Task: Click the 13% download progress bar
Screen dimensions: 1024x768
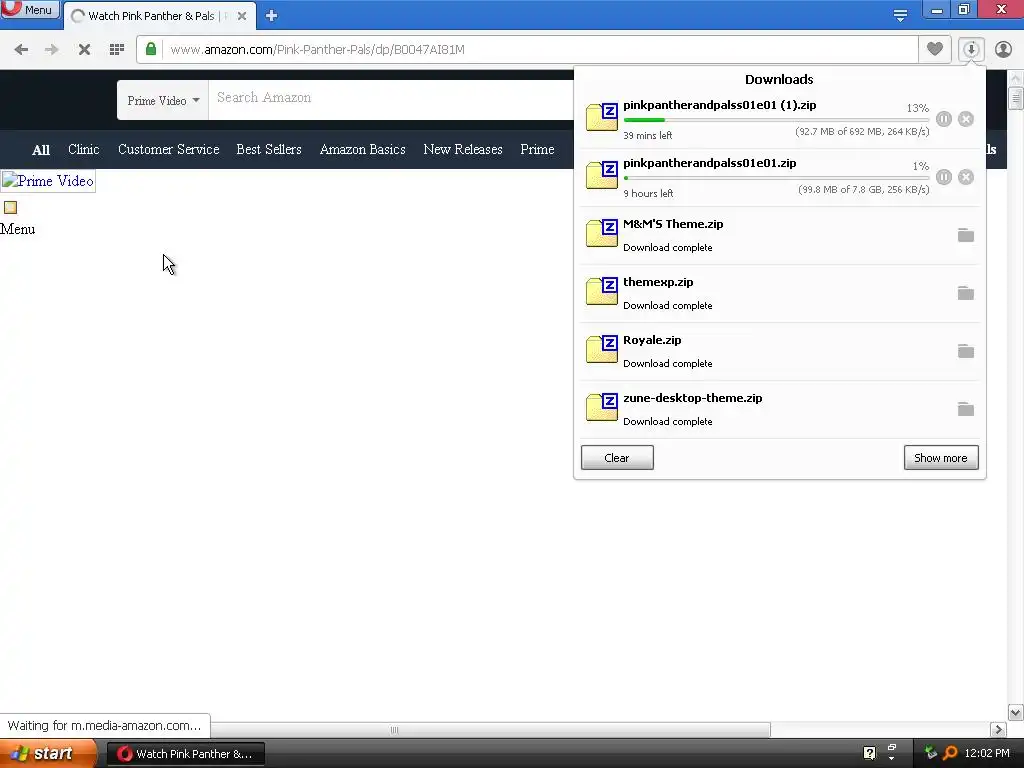Action: click(776, 120)
